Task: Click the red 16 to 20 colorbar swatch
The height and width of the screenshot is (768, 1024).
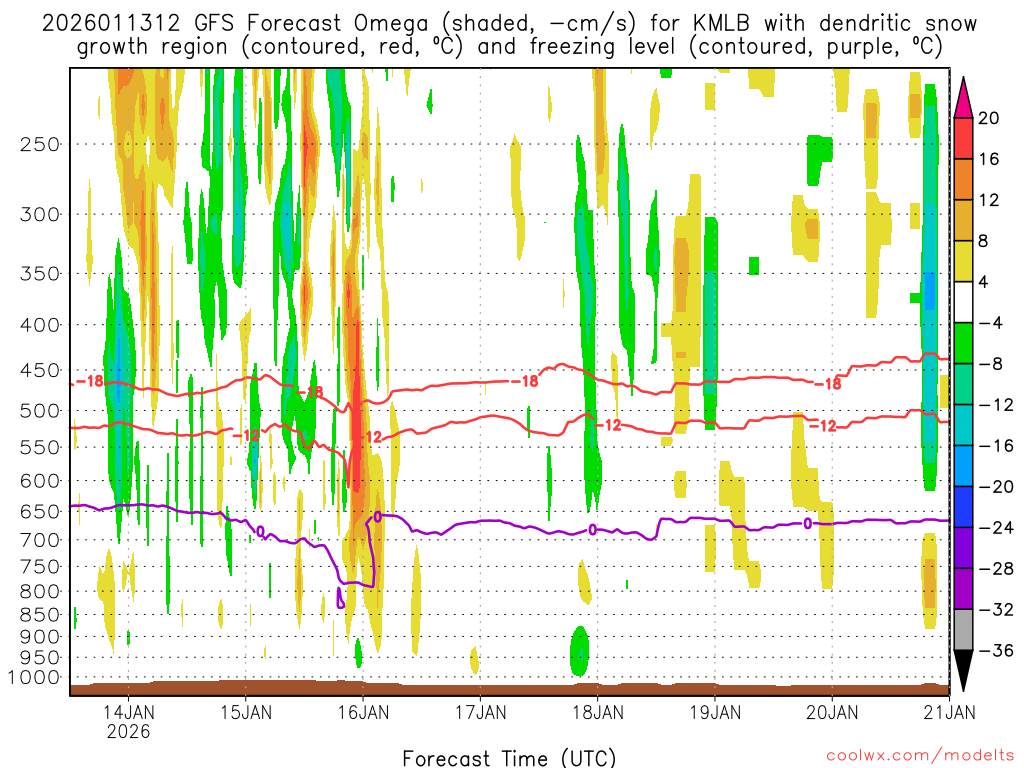Action: click(x=963, y=138)
